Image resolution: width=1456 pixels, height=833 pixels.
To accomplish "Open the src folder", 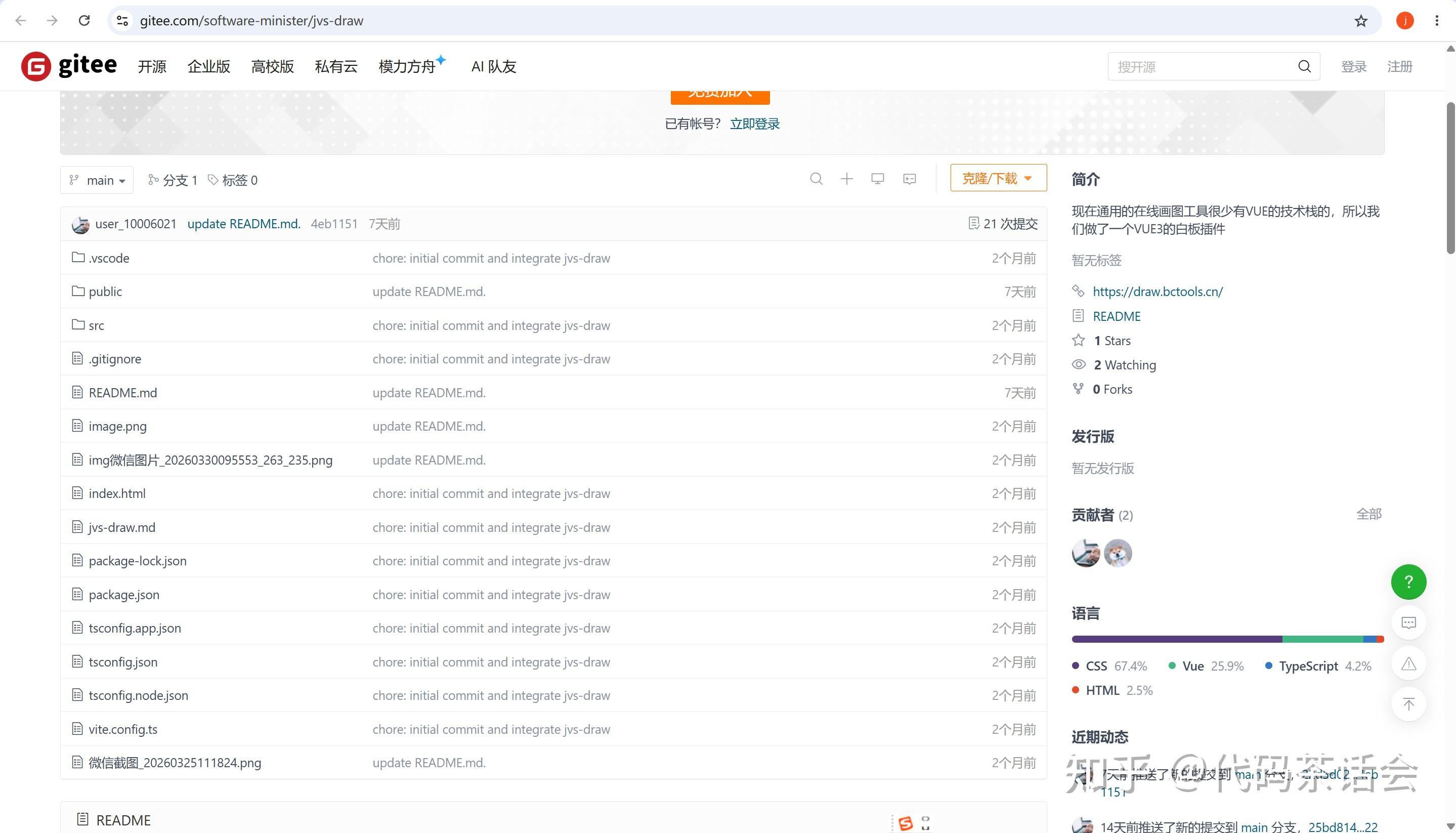I will pos(96,325).
